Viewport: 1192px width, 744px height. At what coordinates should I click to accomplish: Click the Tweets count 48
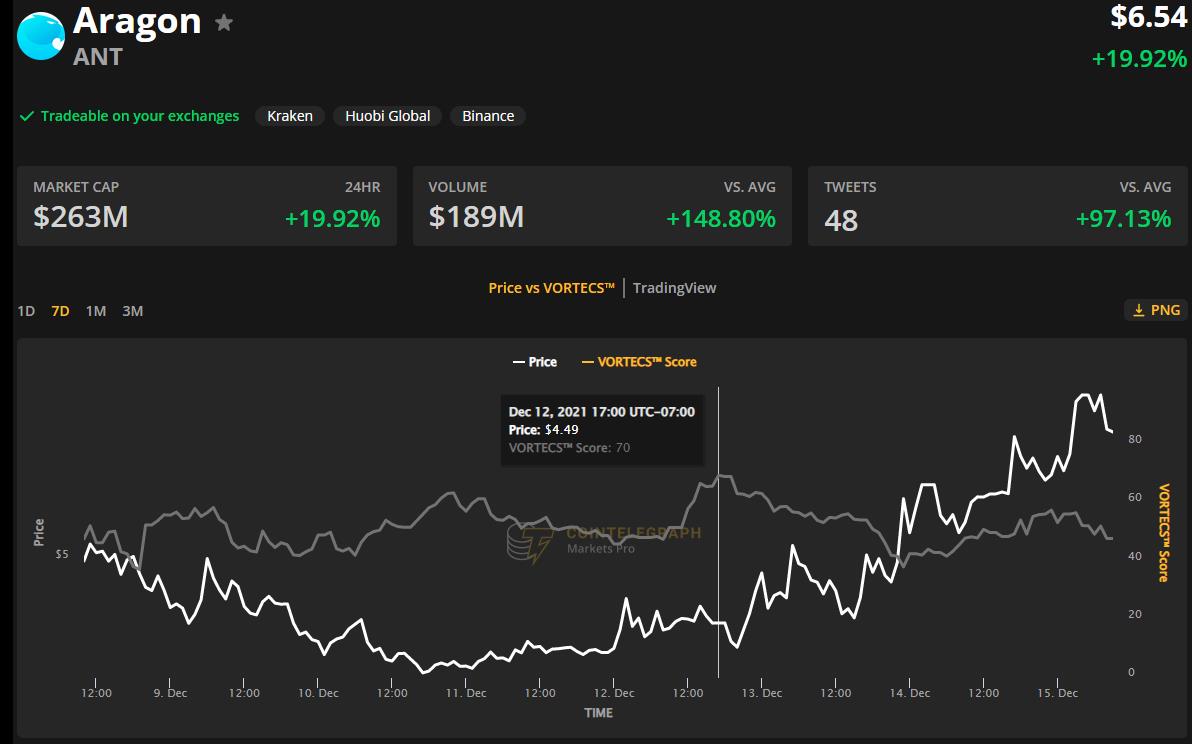click(841, 221)
